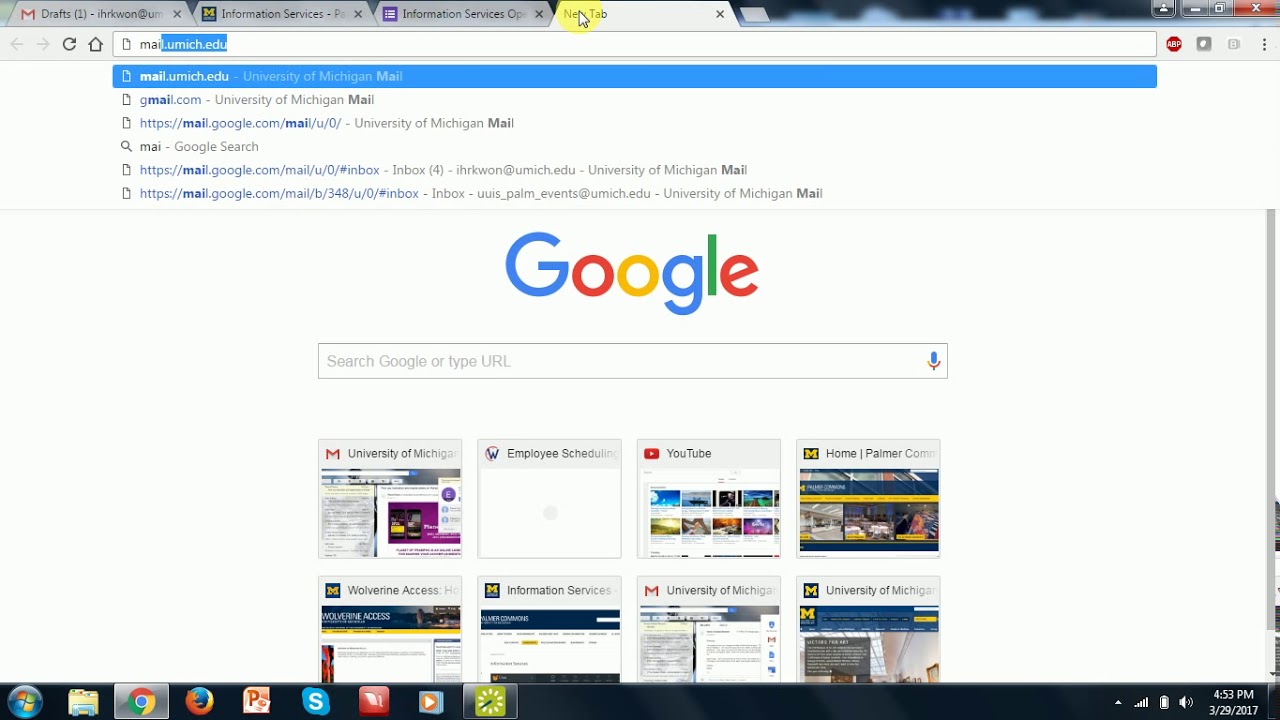This screenshot has height=720, width=1280.
Task: Open Windows Media Player from the taskbar
Action: pyautogui.click(x=431, y=702)
